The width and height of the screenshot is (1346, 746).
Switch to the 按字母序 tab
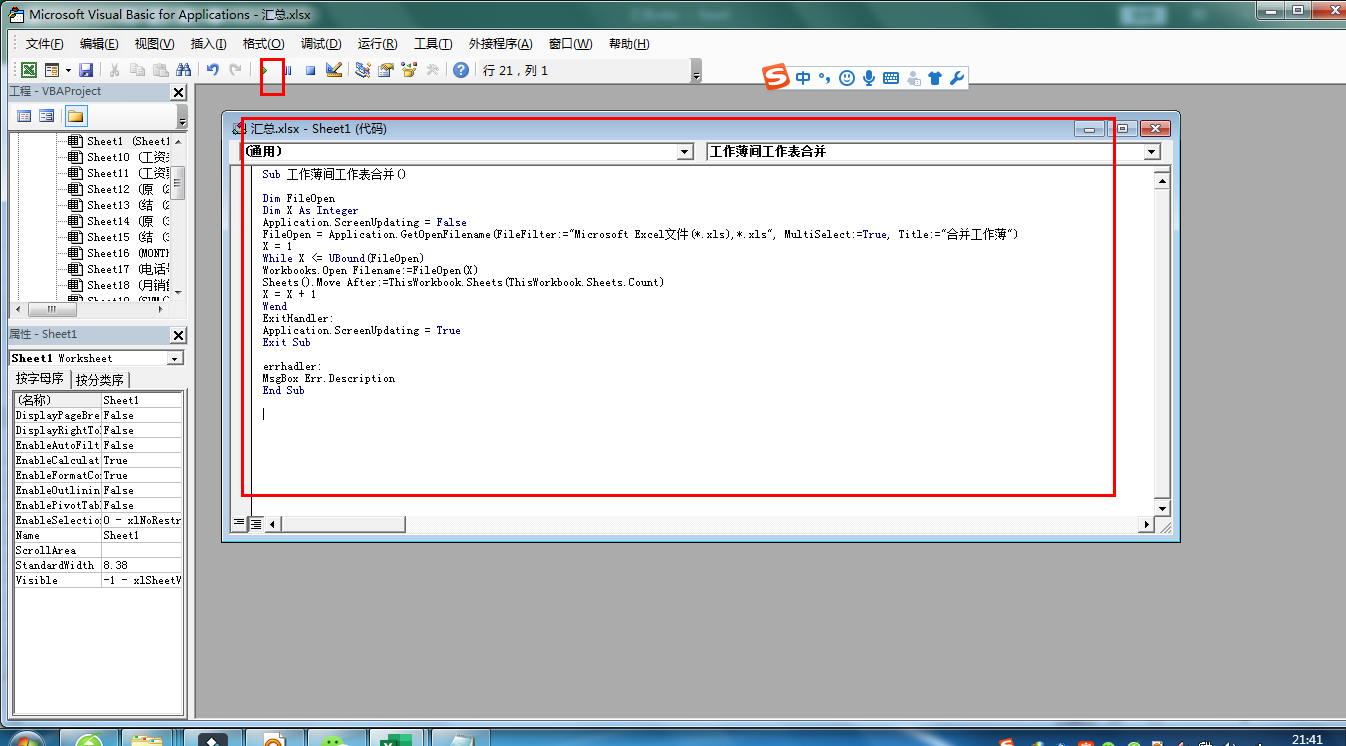tap(40, 380)
